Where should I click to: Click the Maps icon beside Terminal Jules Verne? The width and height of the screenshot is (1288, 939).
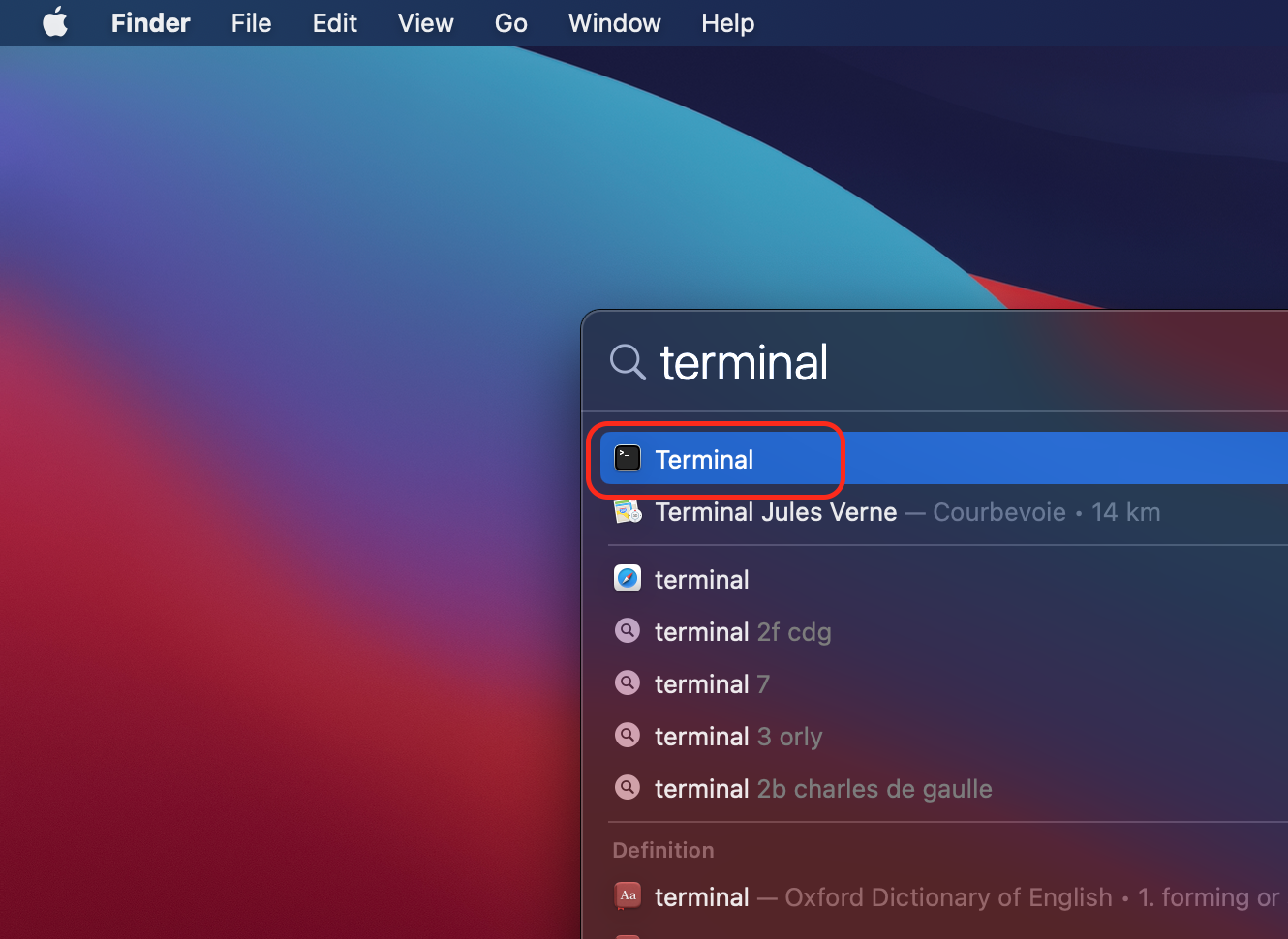(x=628, y=511)
